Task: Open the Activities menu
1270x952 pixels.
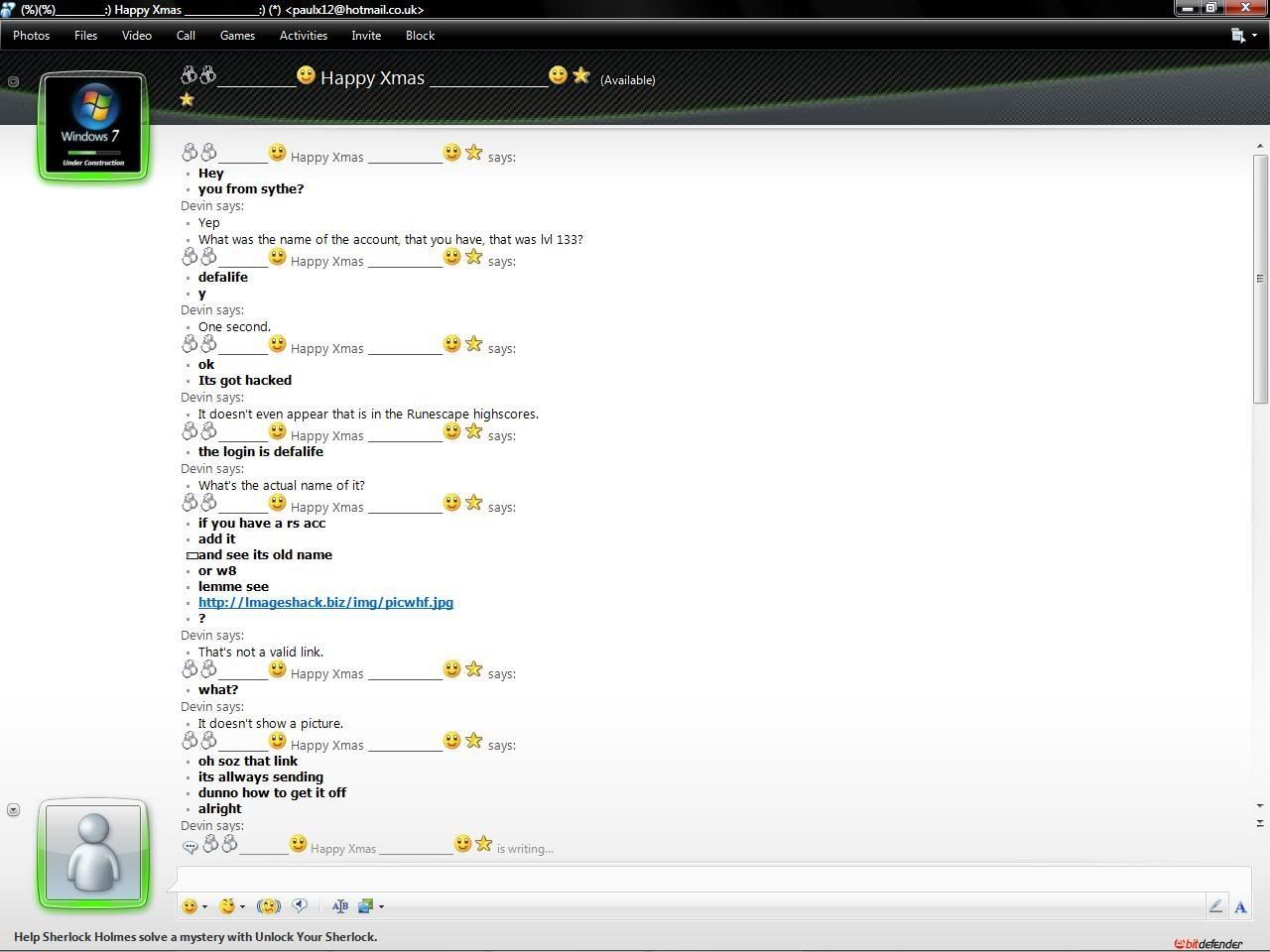Action: coord(304,35)
